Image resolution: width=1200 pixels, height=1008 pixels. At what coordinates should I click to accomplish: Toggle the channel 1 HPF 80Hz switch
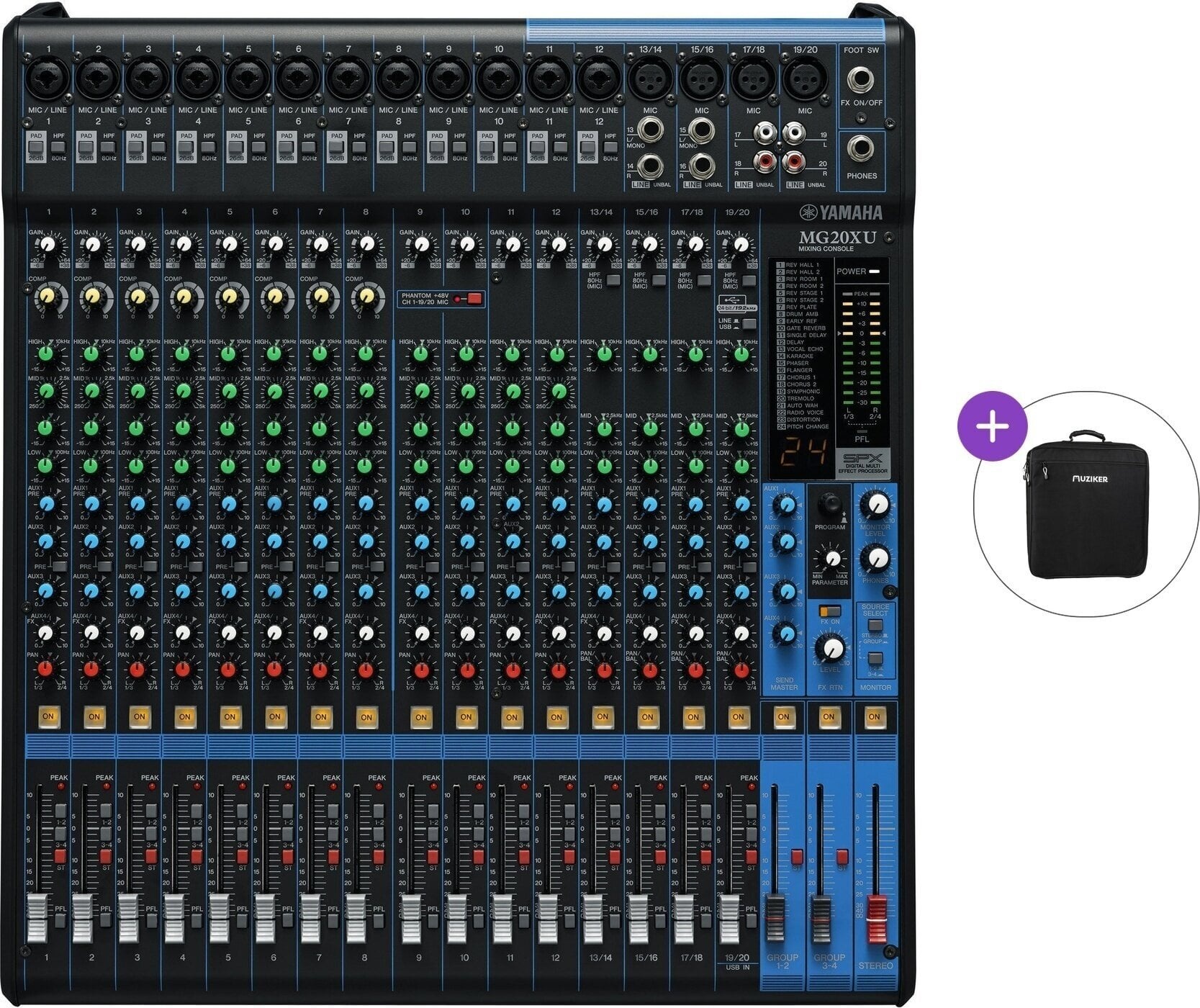[60, 146]
